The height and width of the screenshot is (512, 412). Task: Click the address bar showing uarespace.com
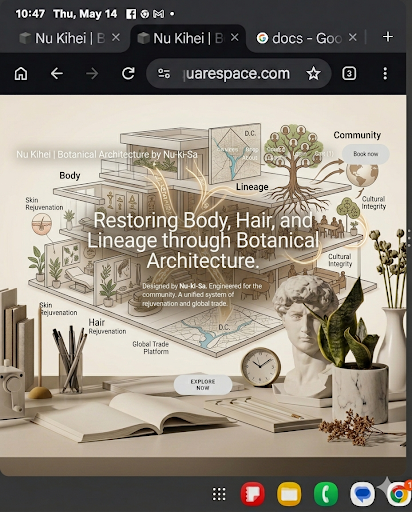tap(239, 73)
